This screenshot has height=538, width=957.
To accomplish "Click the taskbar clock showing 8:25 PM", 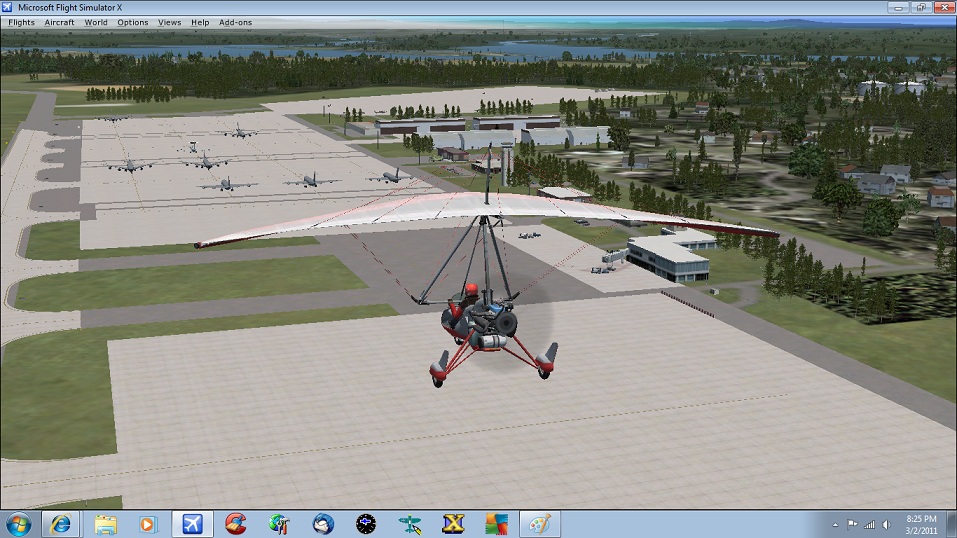I will tap(920, 524).
